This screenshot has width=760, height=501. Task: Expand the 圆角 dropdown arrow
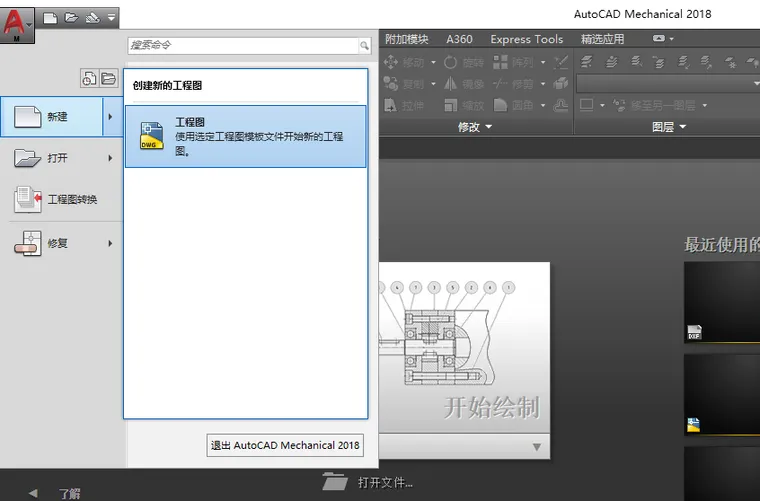coord(543,106)
